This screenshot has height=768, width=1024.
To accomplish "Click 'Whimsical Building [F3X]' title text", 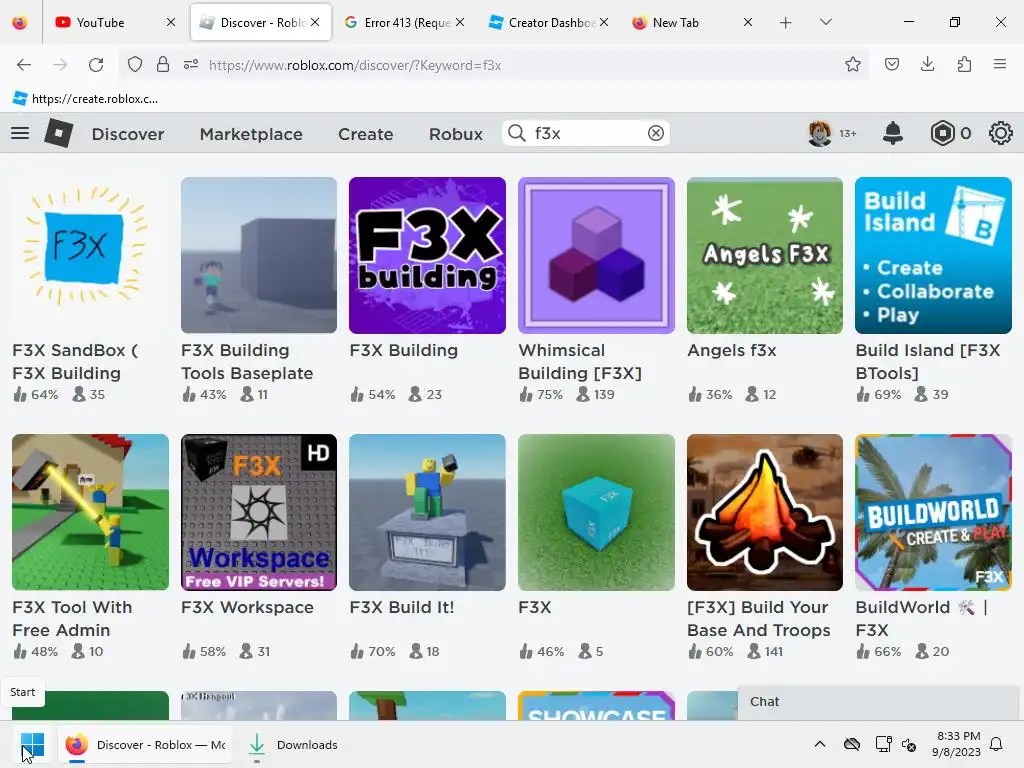I will 580,362.
